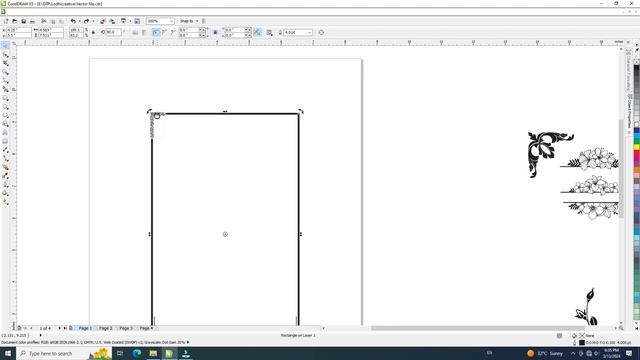
Task: Expand the document color profiles arrow
Action: pyautogui.click(x=188, y=342)
